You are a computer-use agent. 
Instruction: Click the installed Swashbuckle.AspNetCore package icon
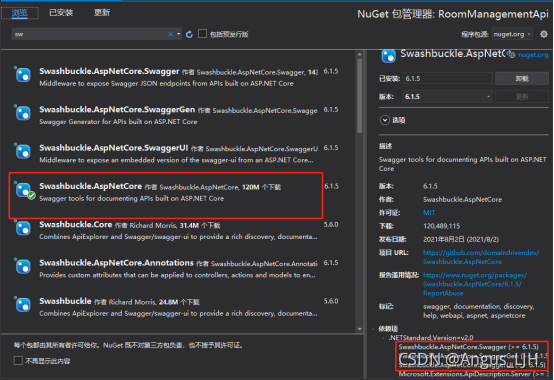tap(23, 190)
